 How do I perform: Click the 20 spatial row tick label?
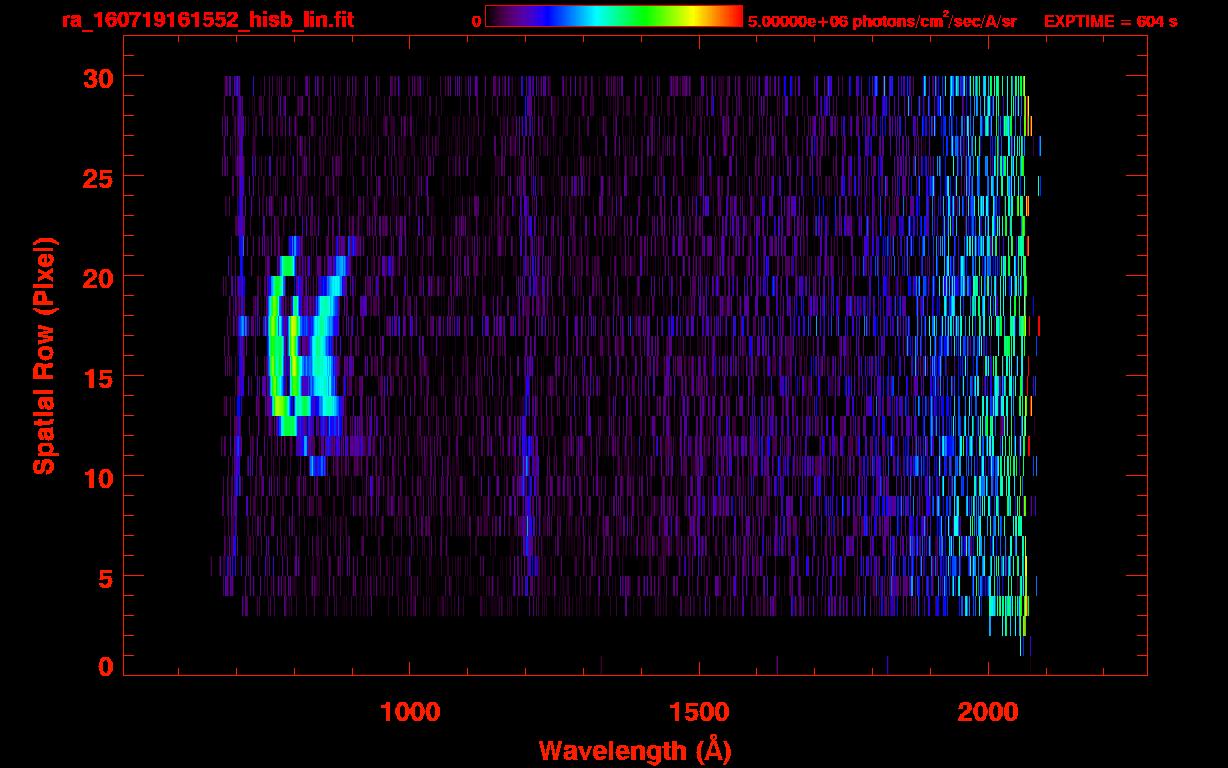pyautogui.click(x=98, y=277)
